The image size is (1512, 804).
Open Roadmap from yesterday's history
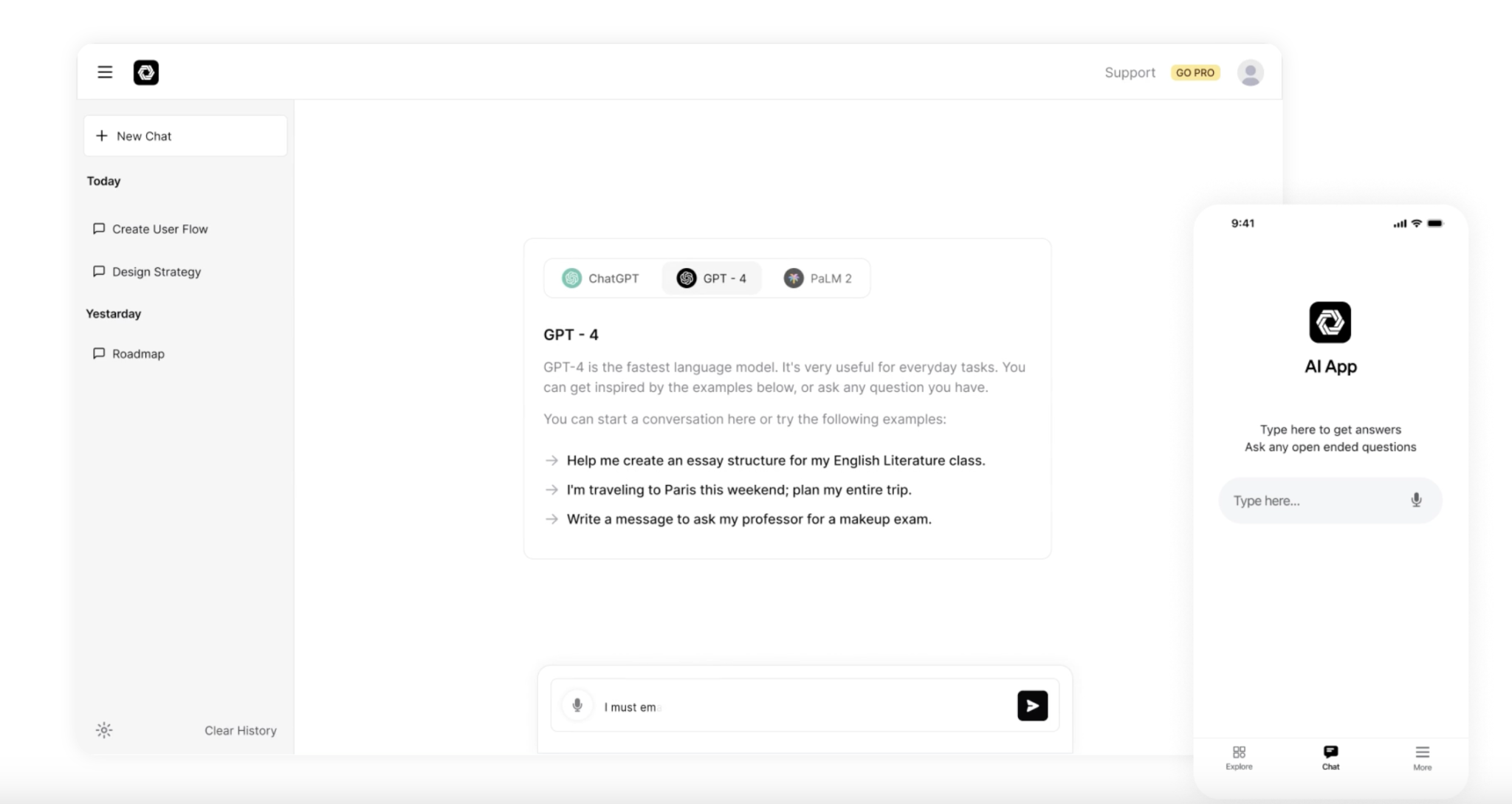(x=138, y=353)
